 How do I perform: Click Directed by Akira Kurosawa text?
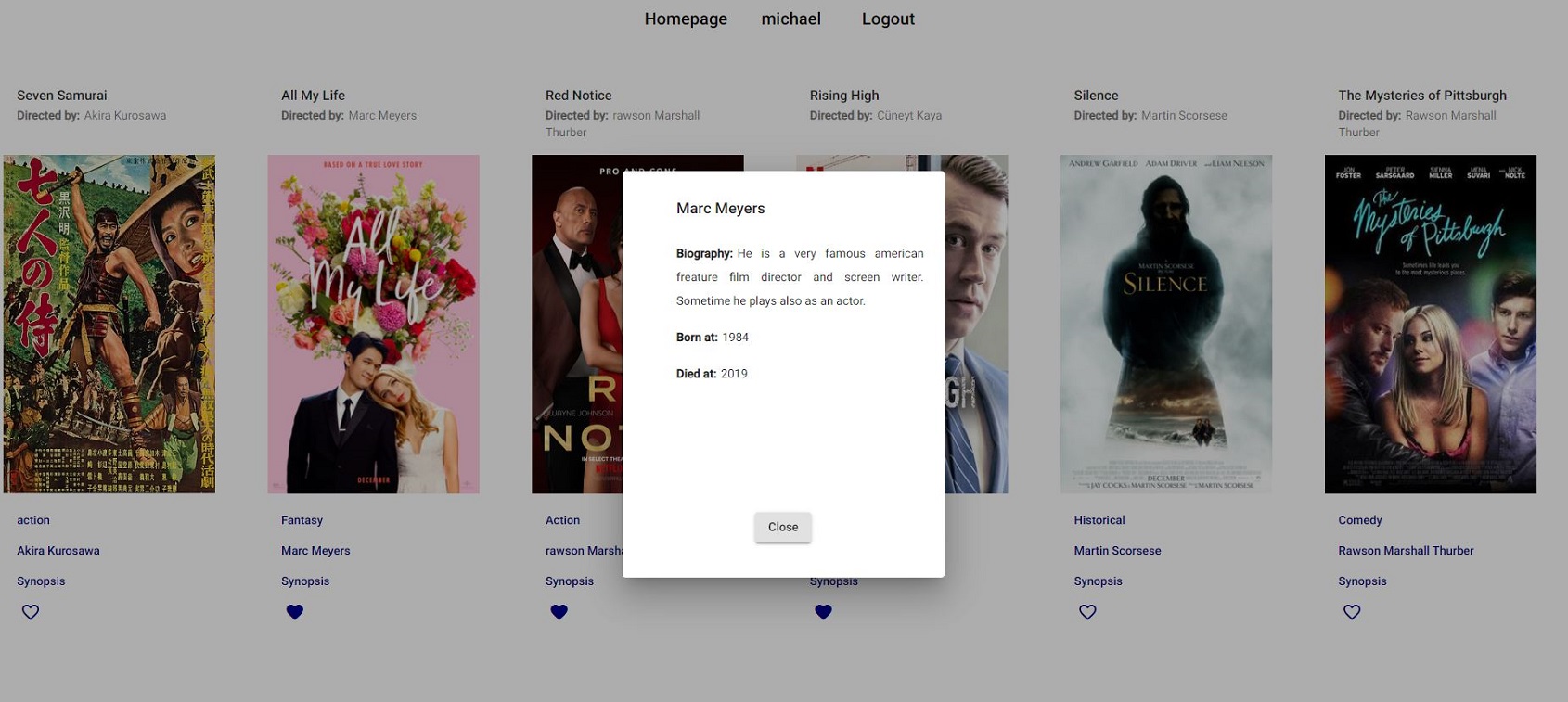(92, 116)
